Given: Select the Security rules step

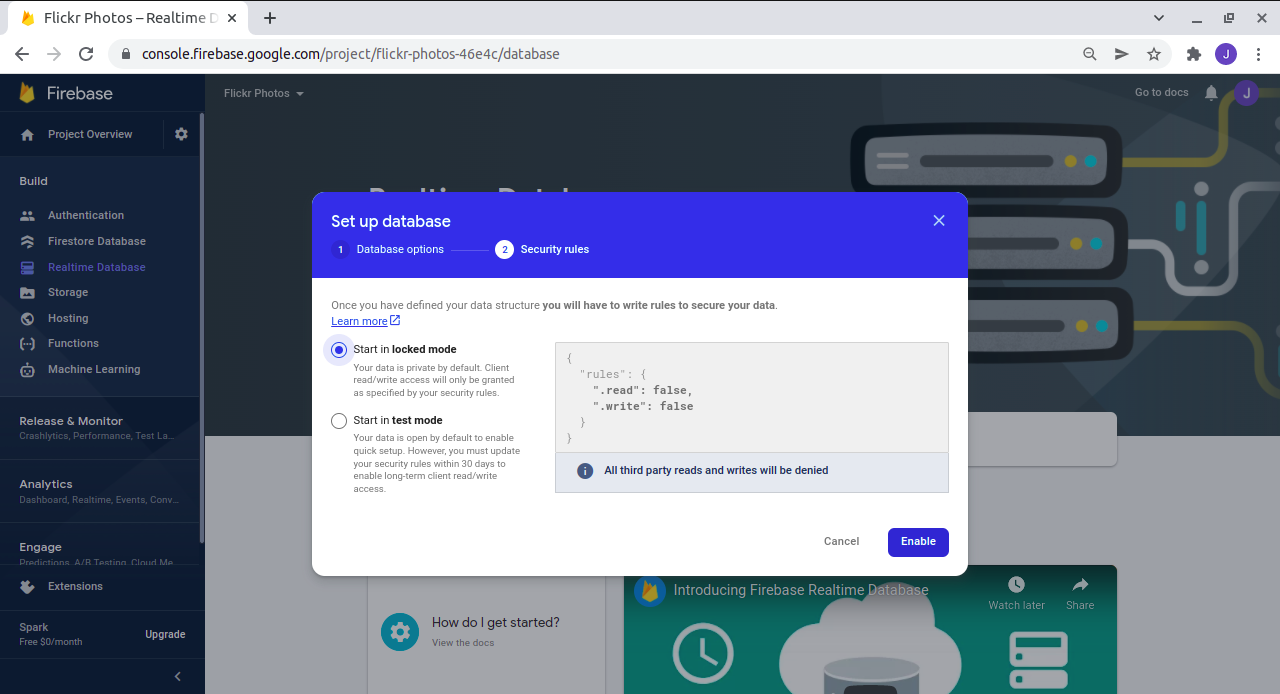Looking at the screenshot, I should [x=542, y=249].
